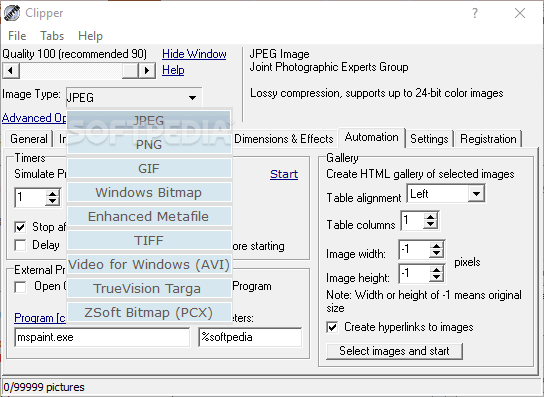Switch to the Dimensions & Effects tab
This screenshot has width=544, height=397.
[x=283, y=139]
